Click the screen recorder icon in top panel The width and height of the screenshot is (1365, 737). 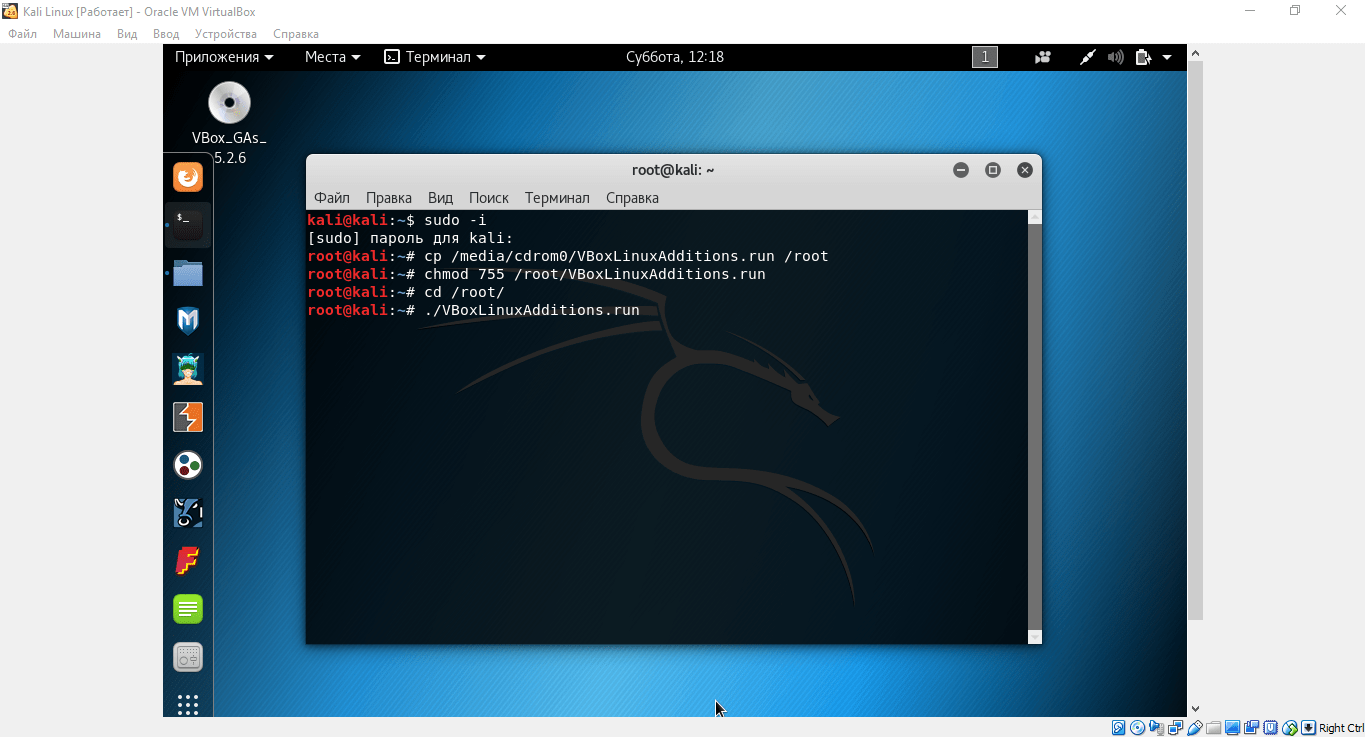1043,57
